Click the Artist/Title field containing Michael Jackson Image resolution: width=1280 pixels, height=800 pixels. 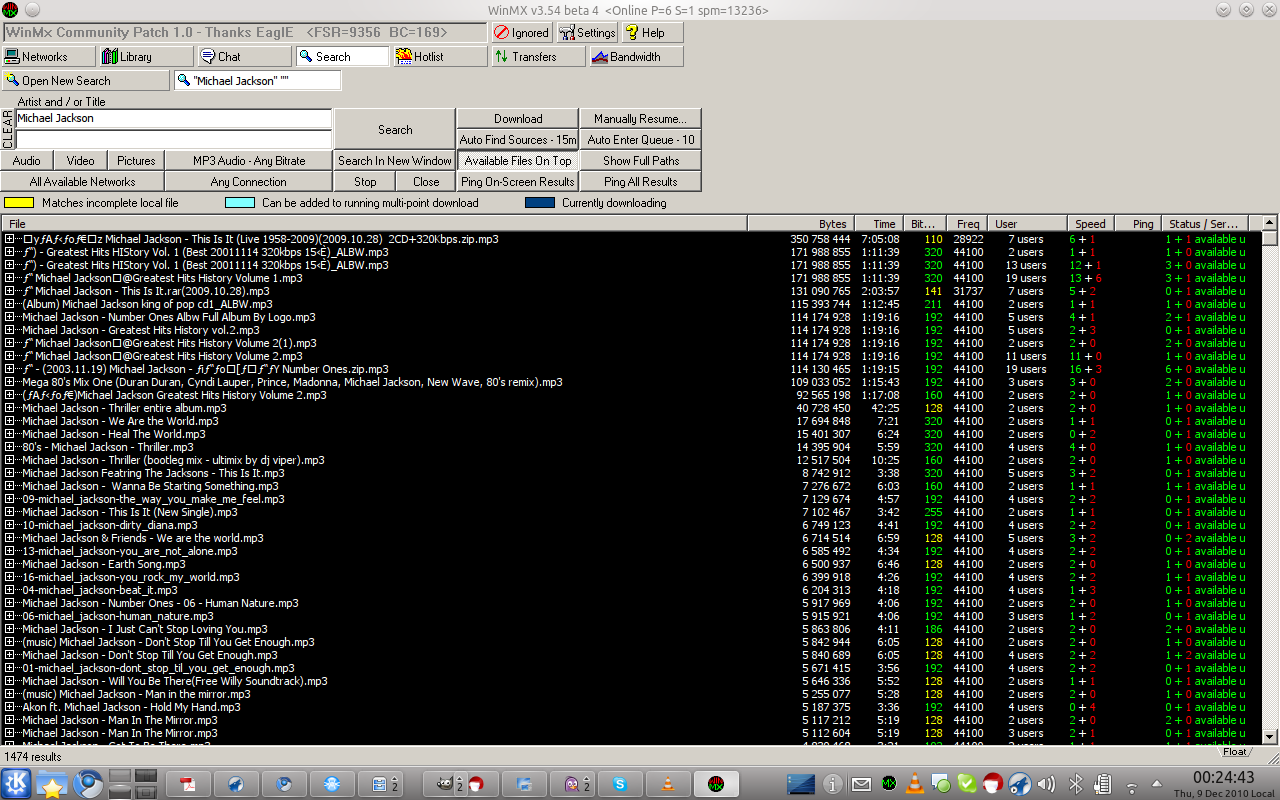(173, 119)
